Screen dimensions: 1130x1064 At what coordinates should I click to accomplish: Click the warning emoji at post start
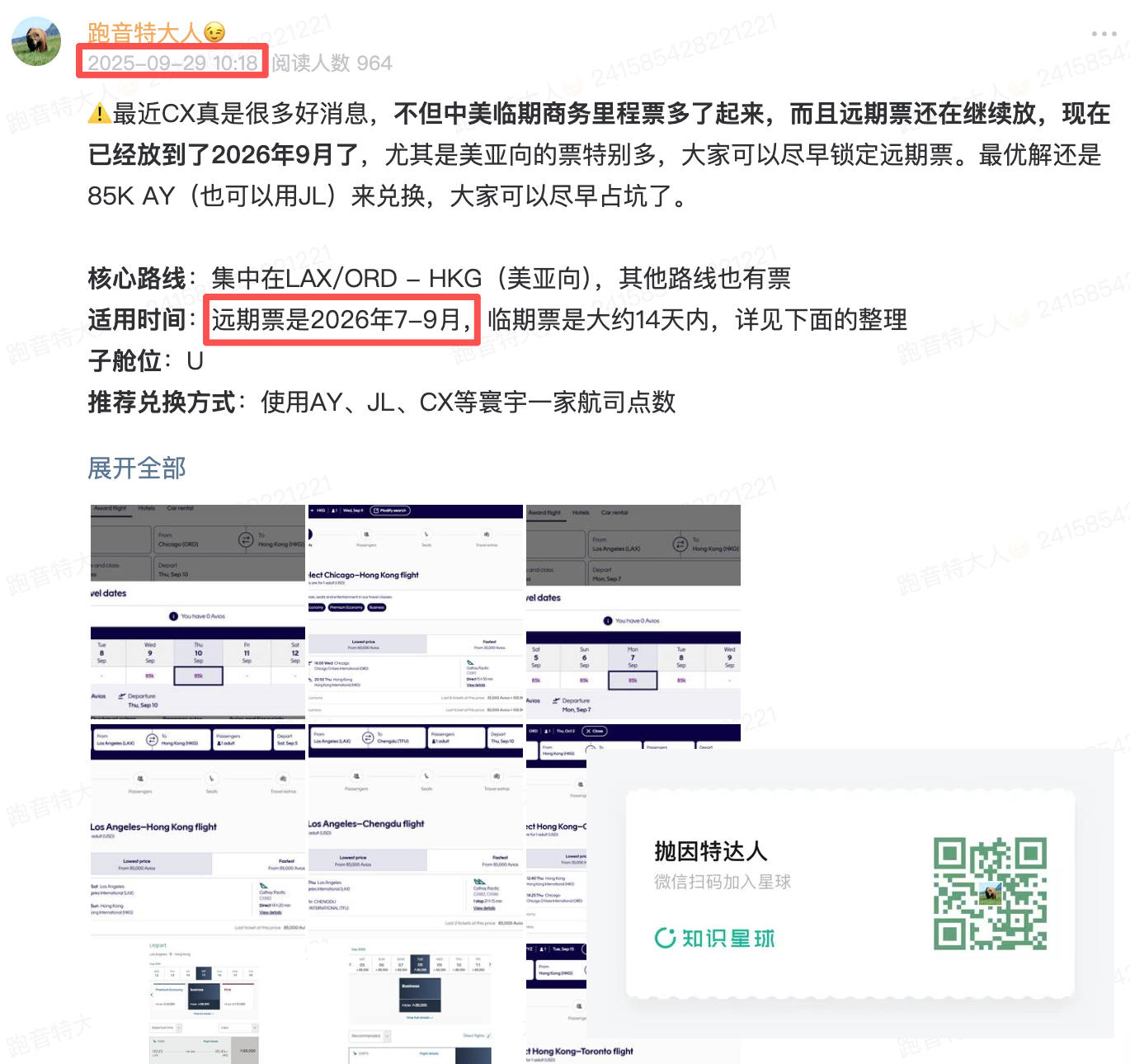(99, 114)
